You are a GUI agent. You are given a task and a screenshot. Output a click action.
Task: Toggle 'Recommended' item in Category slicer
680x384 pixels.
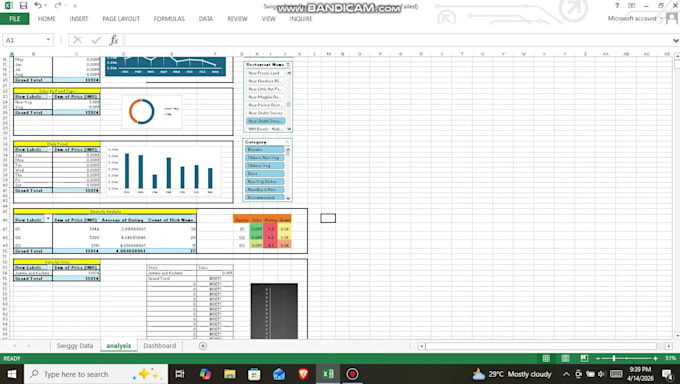click(x=265, y=197)
